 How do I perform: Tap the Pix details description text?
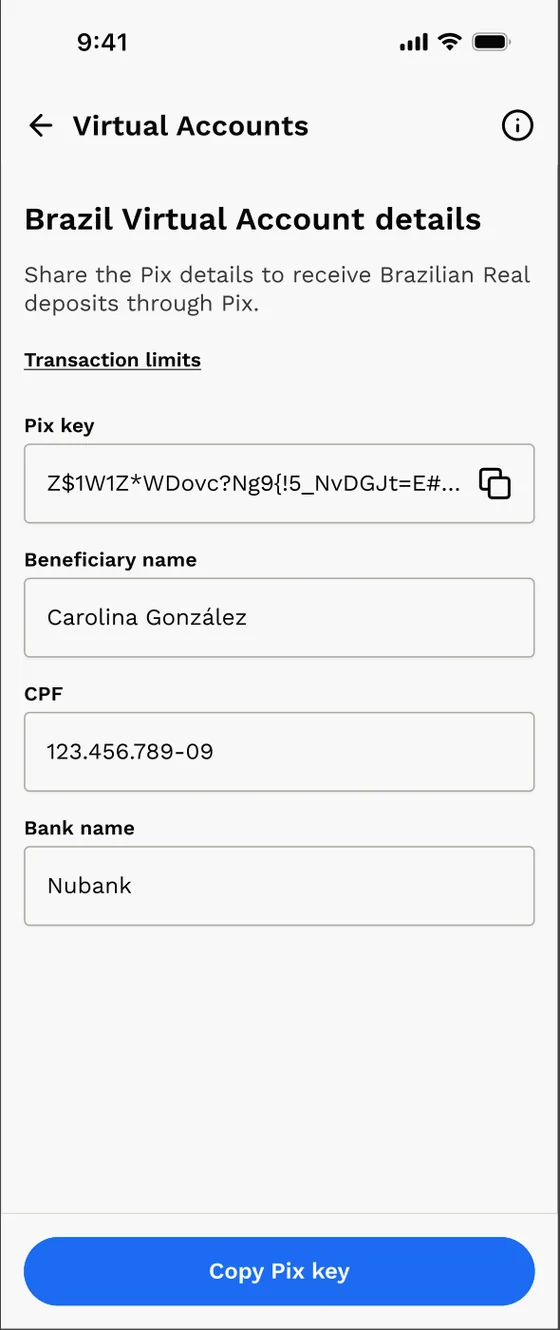[277, 289]
